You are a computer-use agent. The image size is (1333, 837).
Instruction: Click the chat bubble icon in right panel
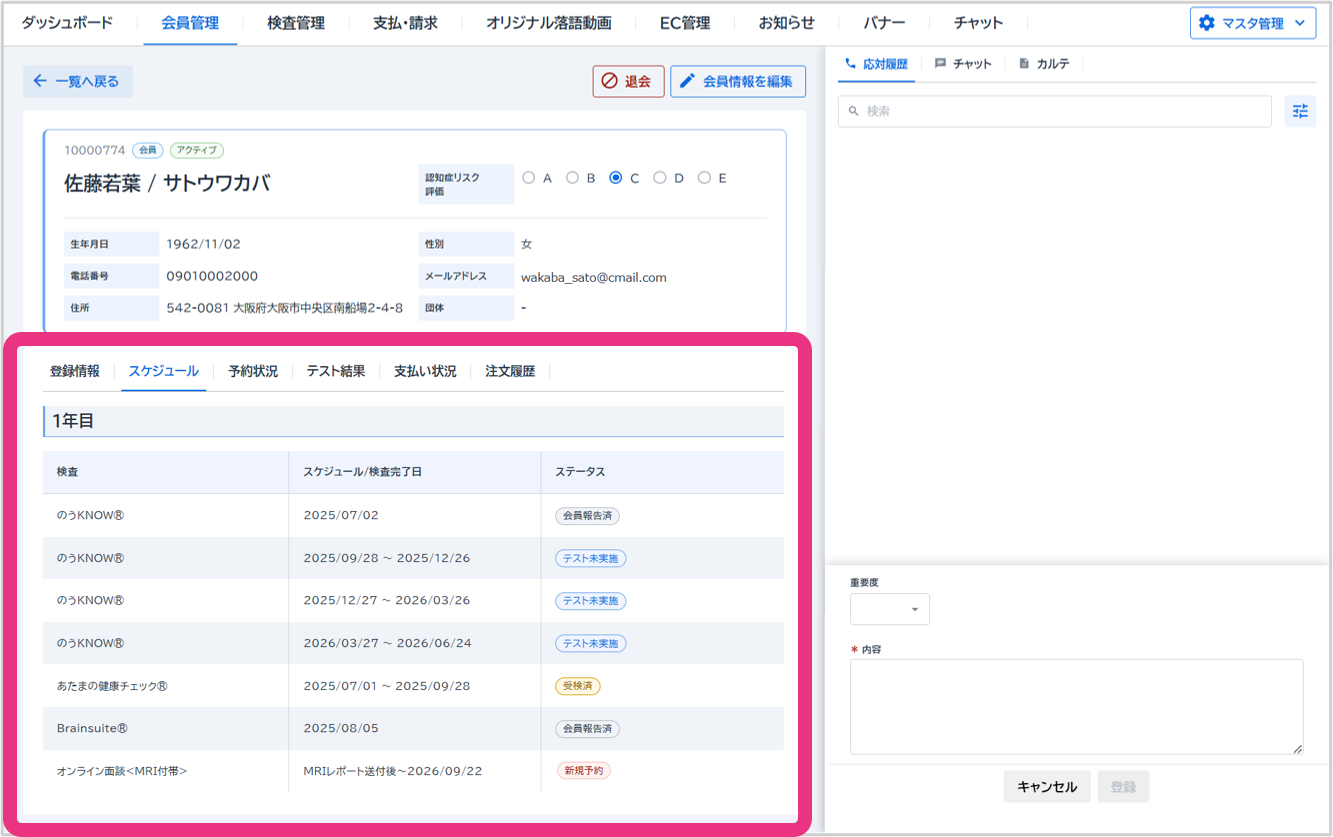coord(940,63)
